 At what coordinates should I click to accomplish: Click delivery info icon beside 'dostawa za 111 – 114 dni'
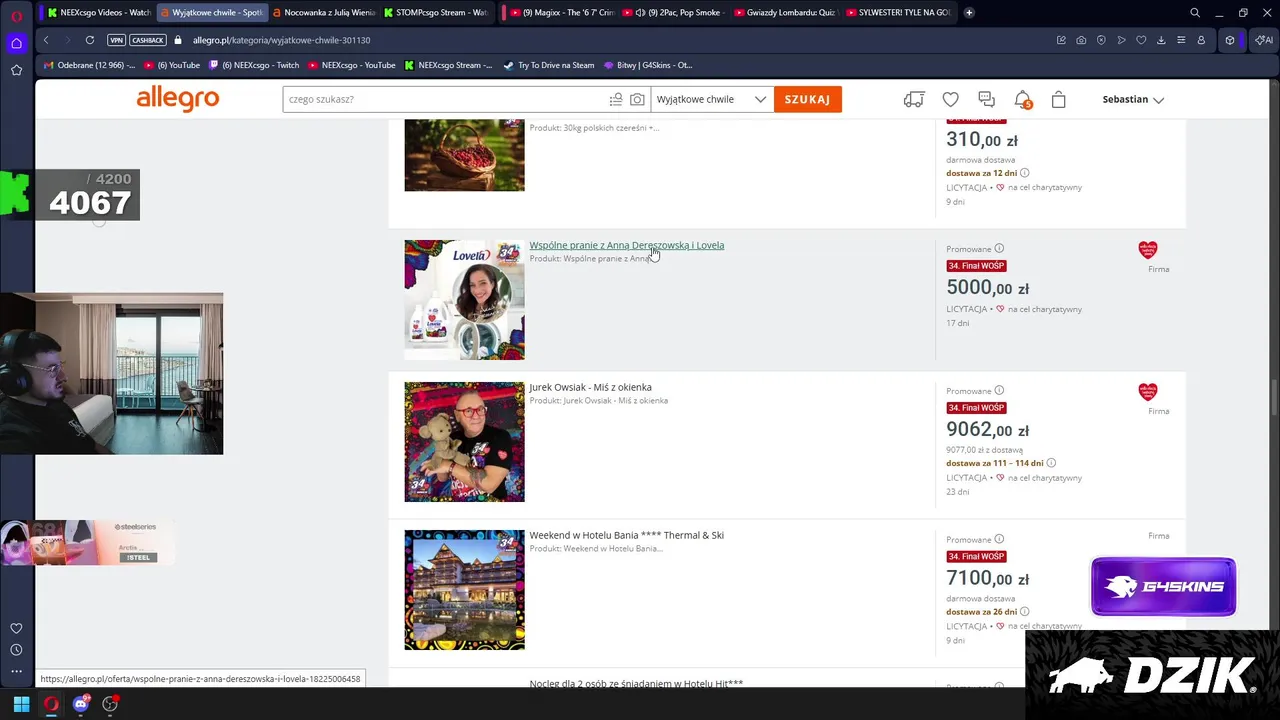1051,463
